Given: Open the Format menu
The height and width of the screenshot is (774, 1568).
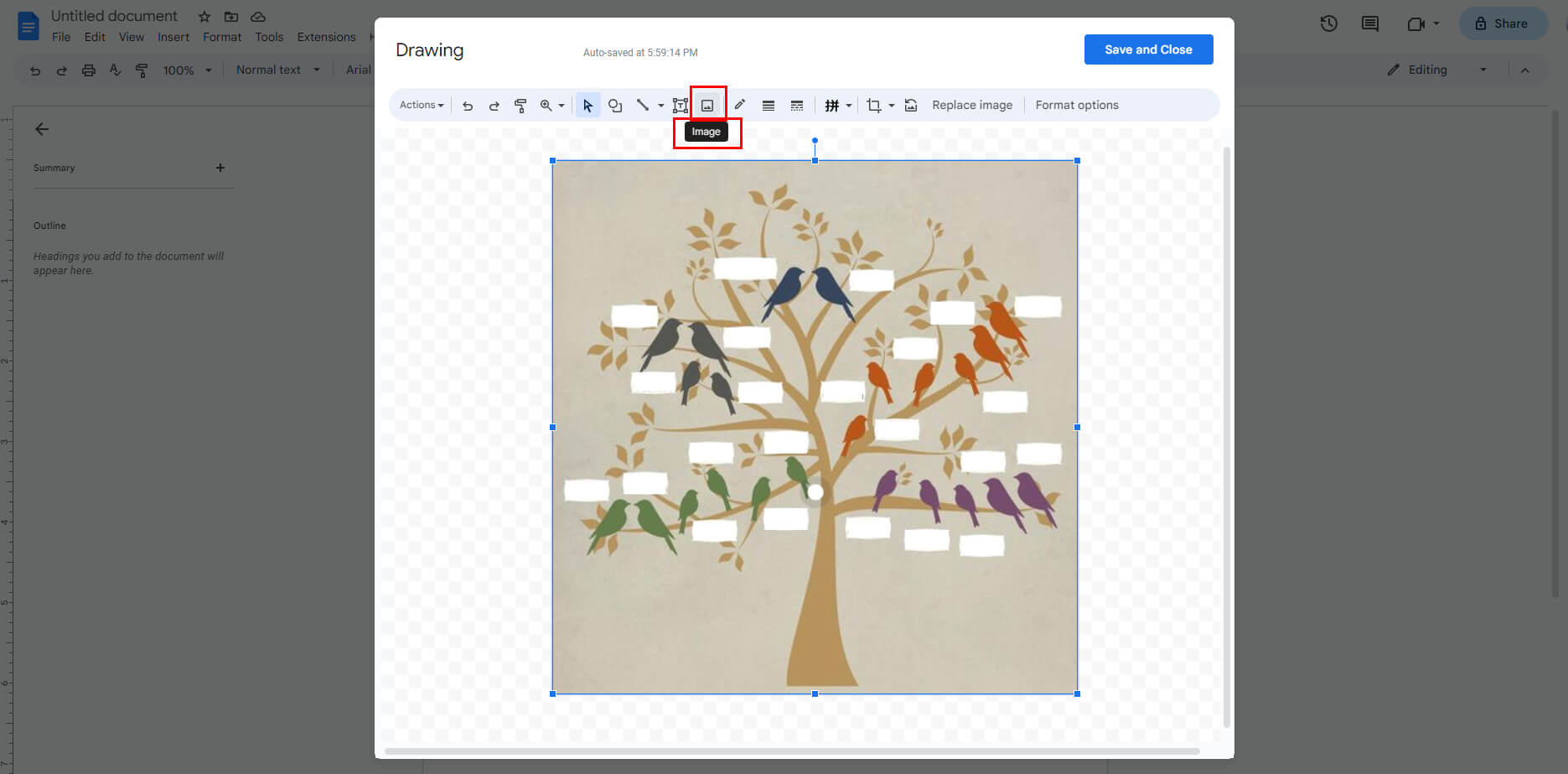Looking at the screenshot, I should pyautogui.click(x=222, y=38).
